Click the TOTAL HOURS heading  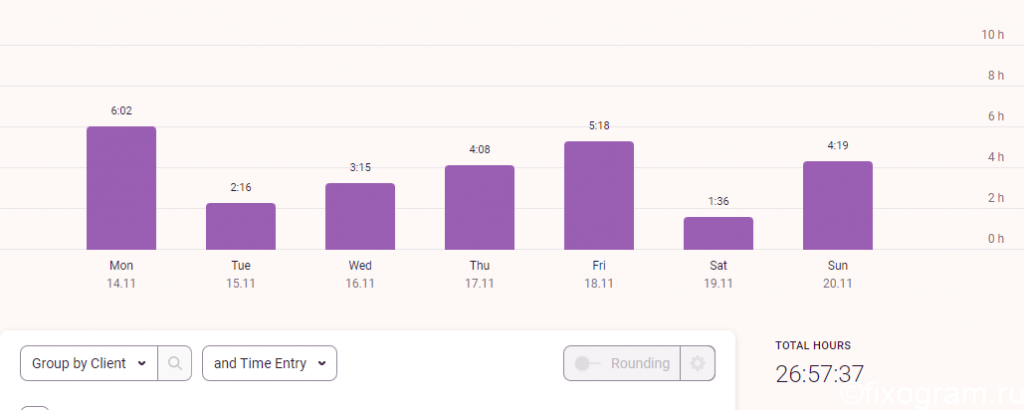pos(813,345)
